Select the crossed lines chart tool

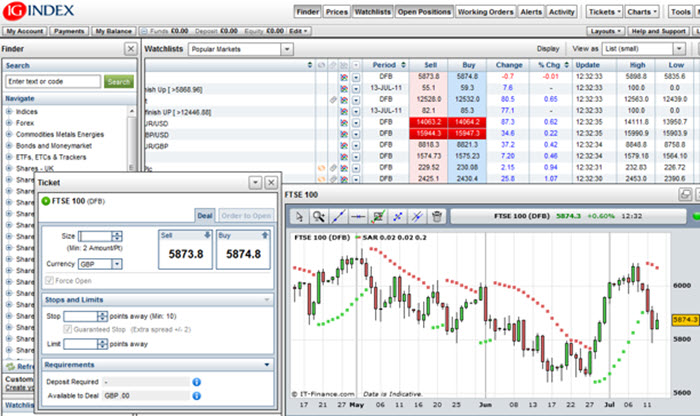click(417, 216)
